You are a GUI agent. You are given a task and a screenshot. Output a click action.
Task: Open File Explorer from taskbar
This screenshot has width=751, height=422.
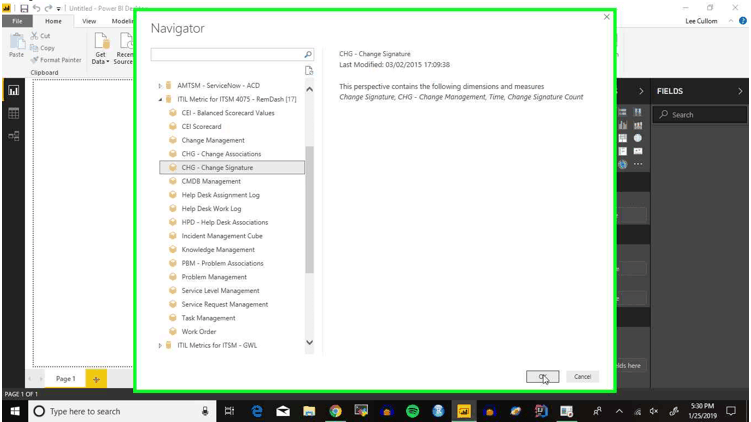(x=309, y=411)
